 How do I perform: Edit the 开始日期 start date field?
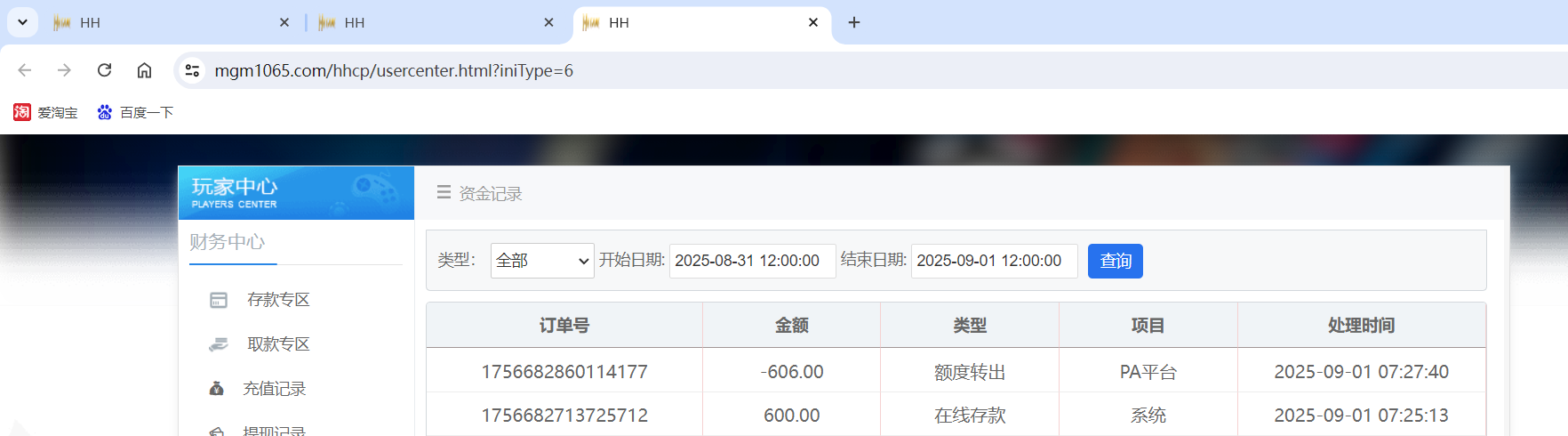[752, 261]
